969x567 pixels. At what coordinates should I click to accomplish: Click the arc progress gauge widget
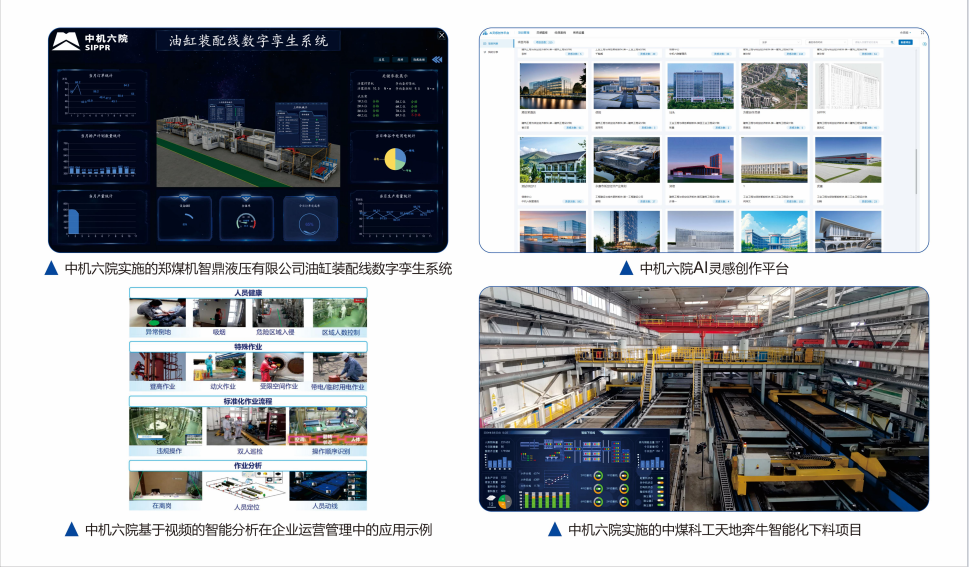tap(185, 219)
